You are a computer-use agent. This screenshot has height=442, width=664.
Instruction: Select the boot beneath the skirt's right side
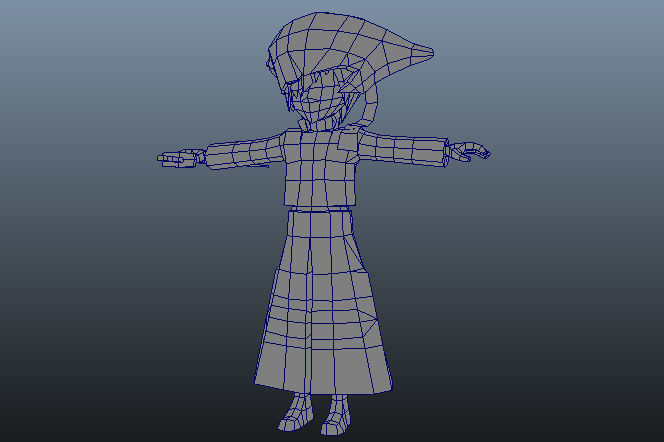(335, 415)
